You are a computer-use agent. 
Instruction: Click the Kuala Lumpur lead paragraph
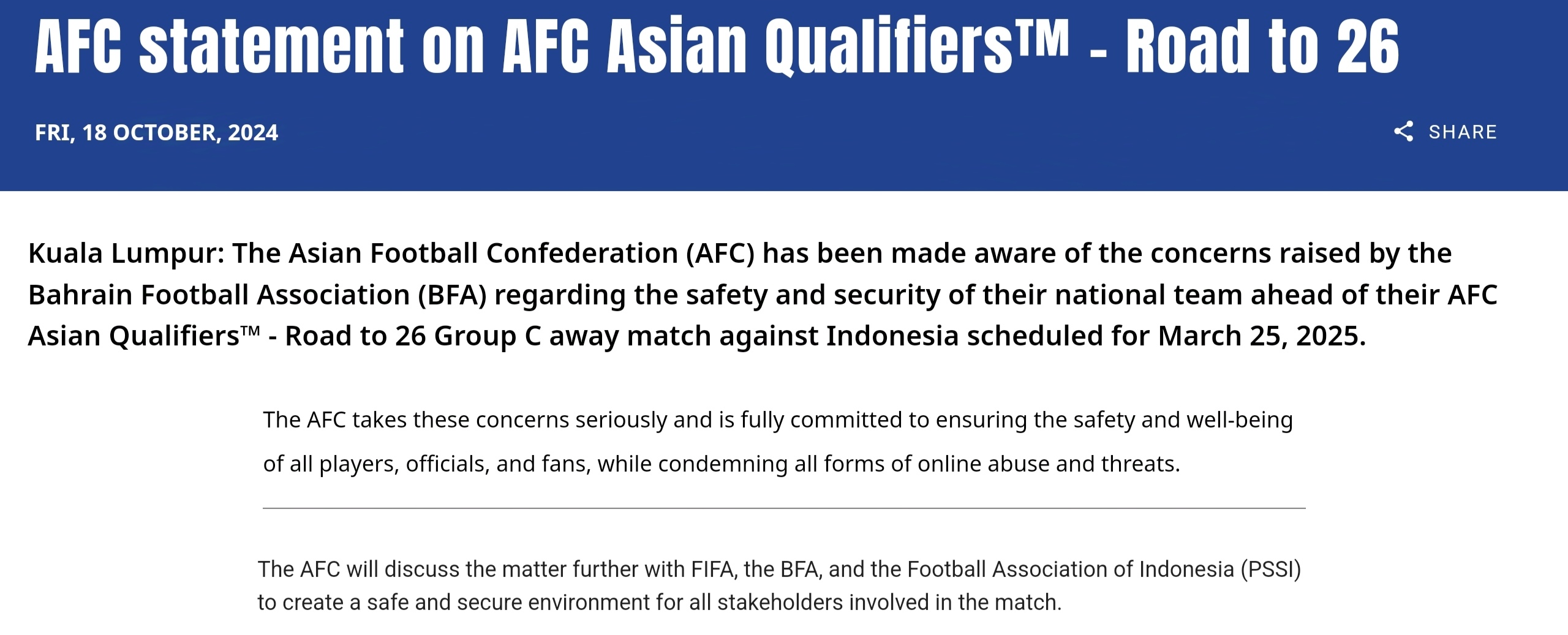pos(763,295)
